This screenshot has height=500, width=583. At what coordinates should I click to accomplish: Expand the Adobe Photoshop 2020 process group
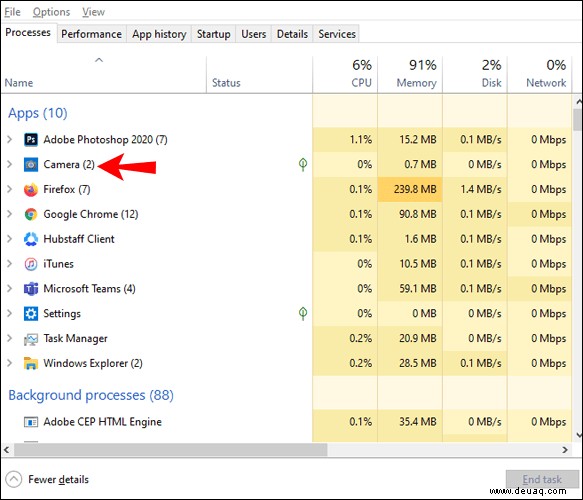pyautogui.click(x=10, y=139)
